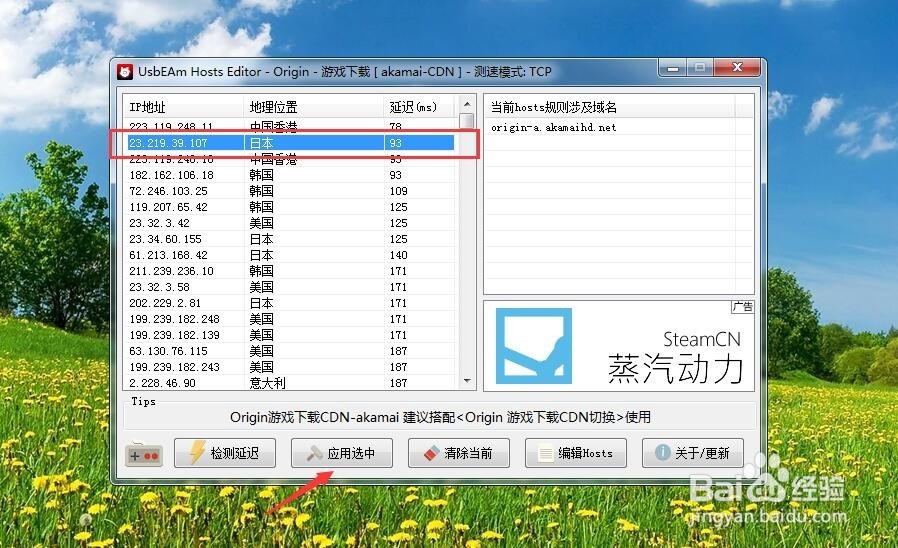Sort by IP地址 column header
The image size is (898, 548).
point(183,107)
